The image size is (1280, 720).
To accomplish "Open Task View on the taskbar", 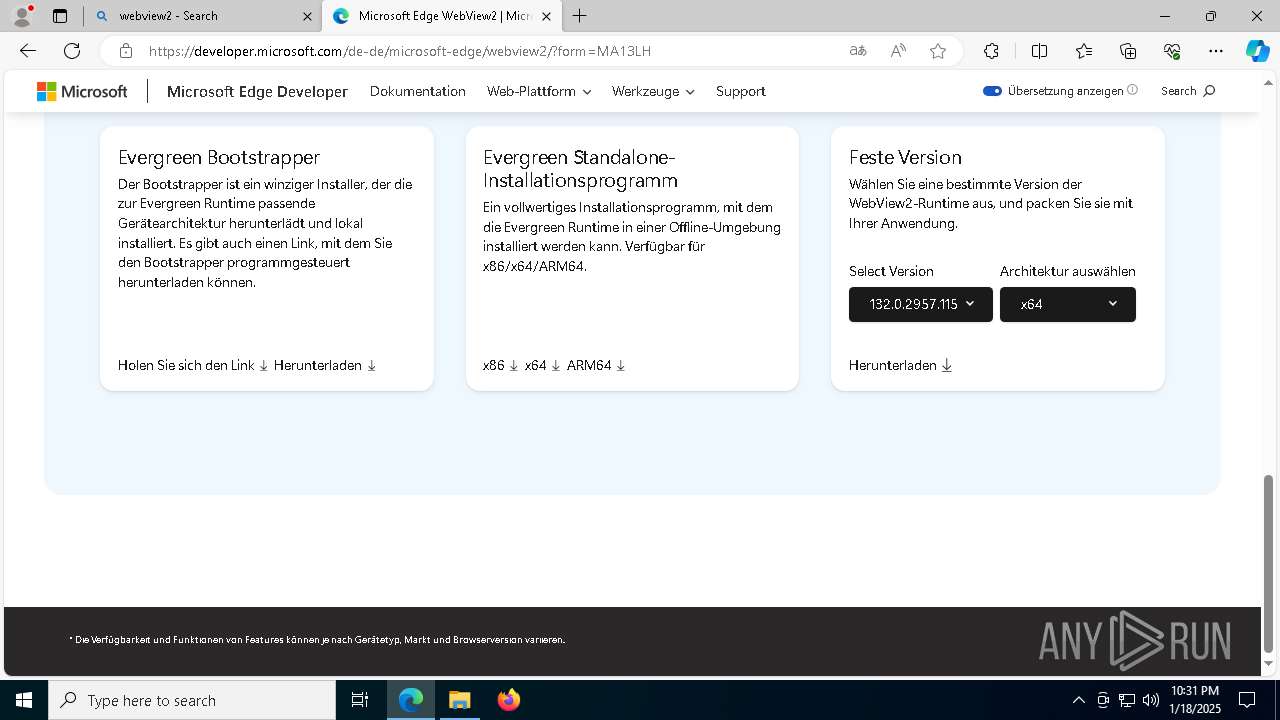I will [x=360, y=700].
